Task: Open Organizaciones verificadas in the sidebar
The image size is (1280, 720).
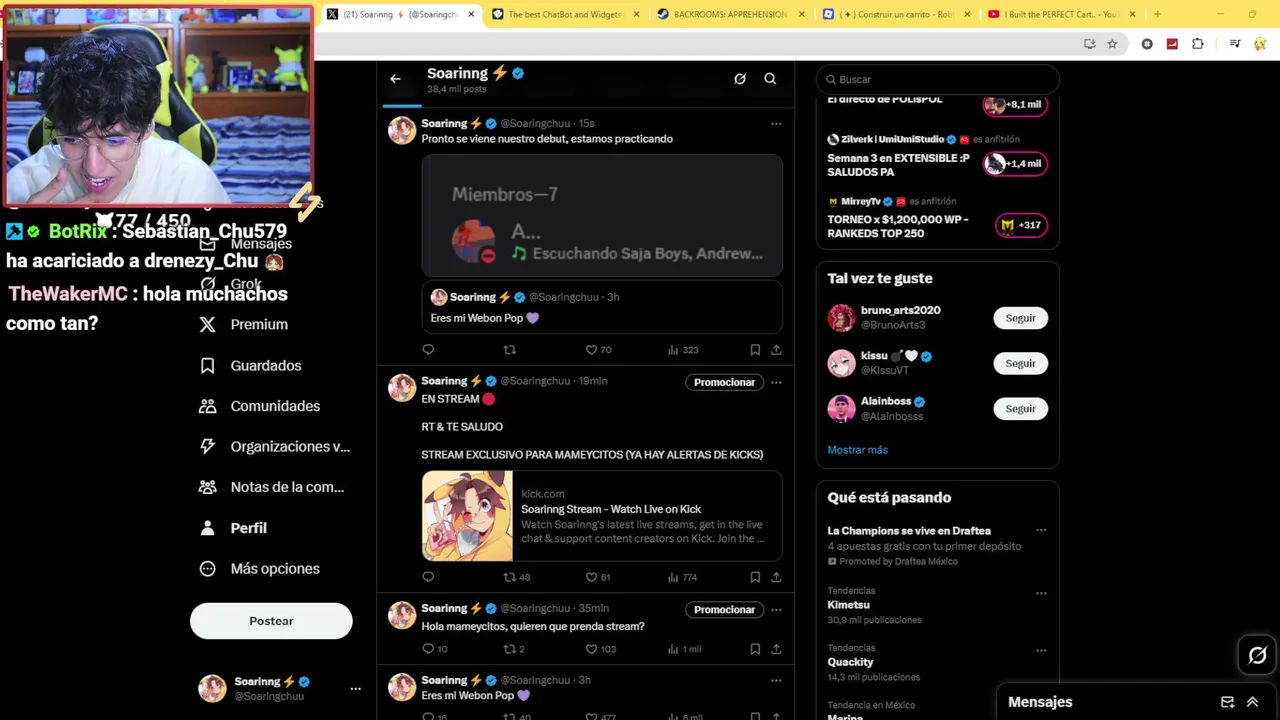Action: pyautogui.click(x=275, y=447)
